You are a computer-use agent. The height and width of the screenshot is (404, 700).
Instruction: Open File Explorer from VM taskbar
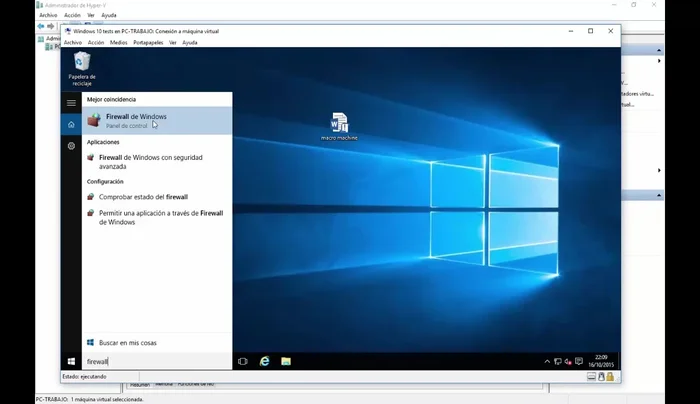point(286,361)
